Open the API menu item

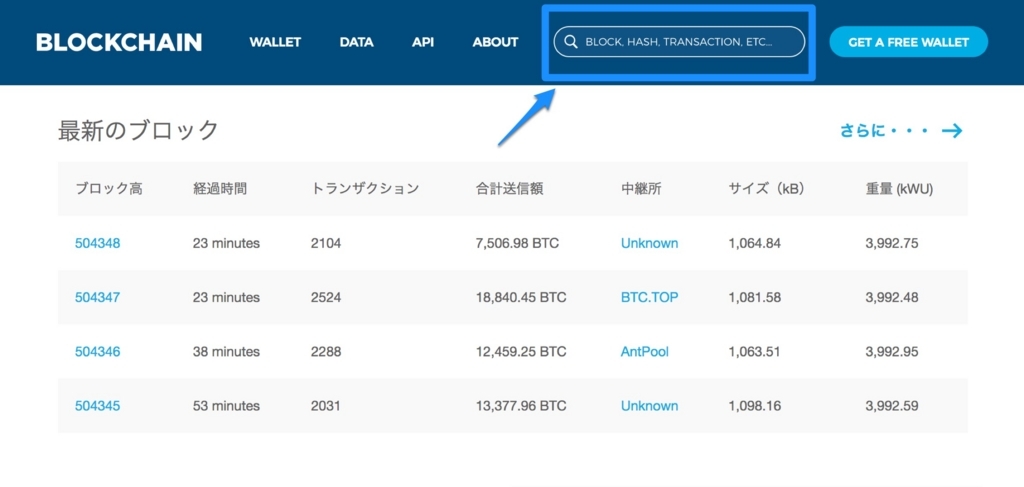tap(423, 42)
